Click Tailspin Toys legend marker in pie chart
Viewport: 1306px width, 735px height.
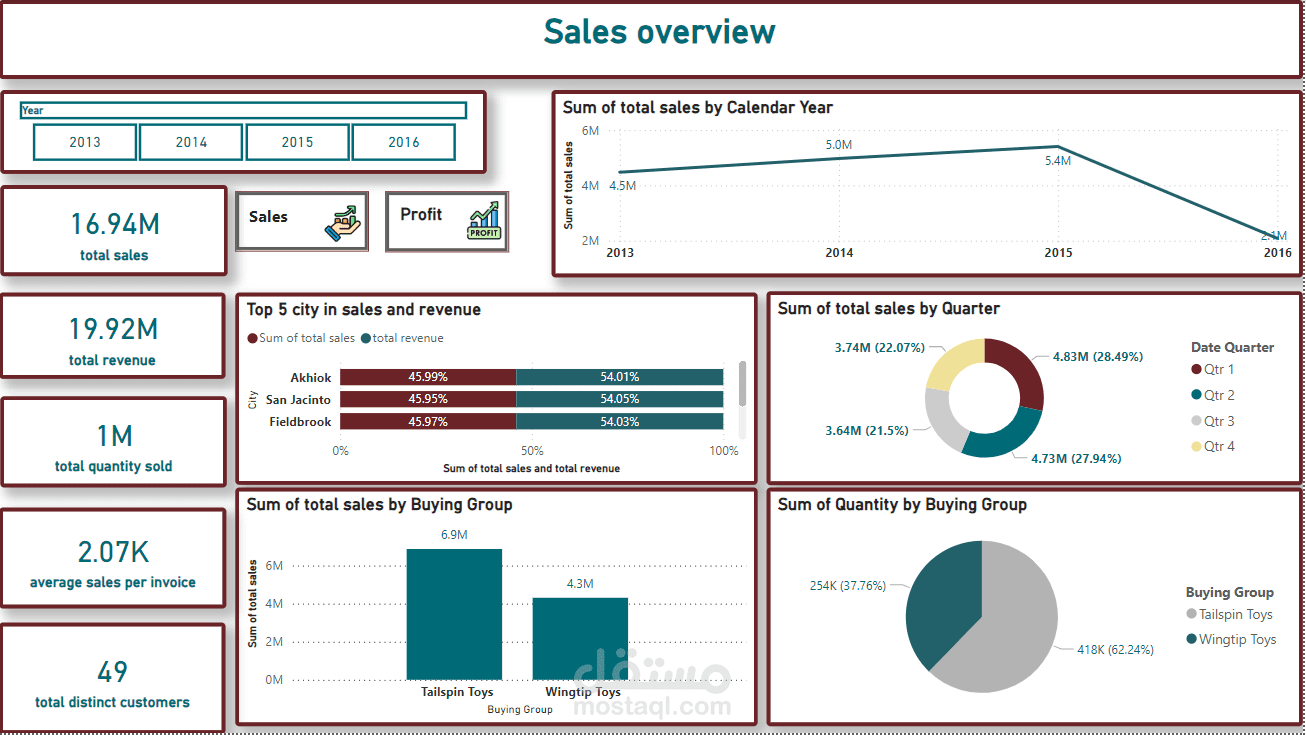1191,615
